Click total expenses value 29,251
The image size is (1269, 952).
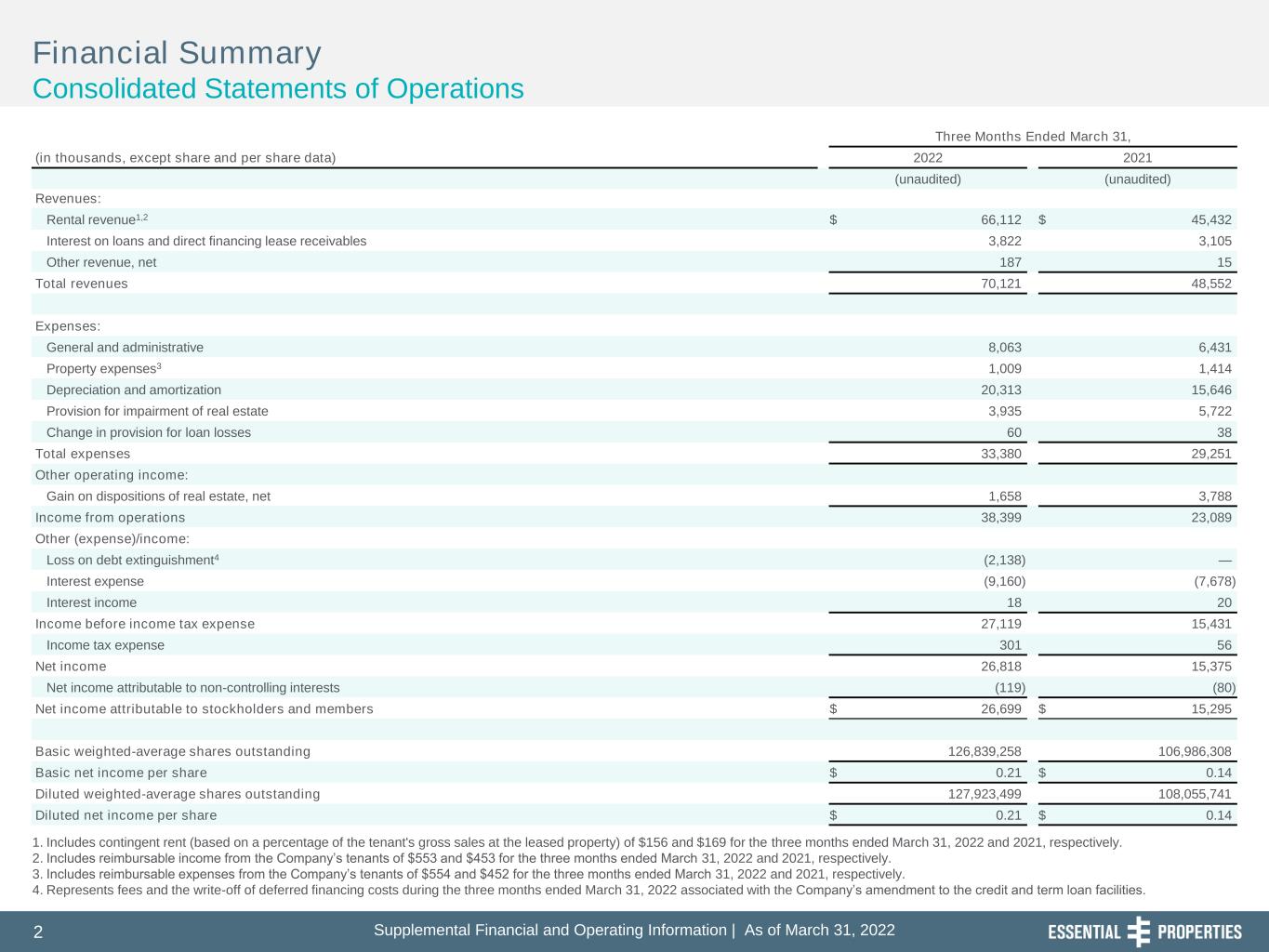click(1211, 454)
